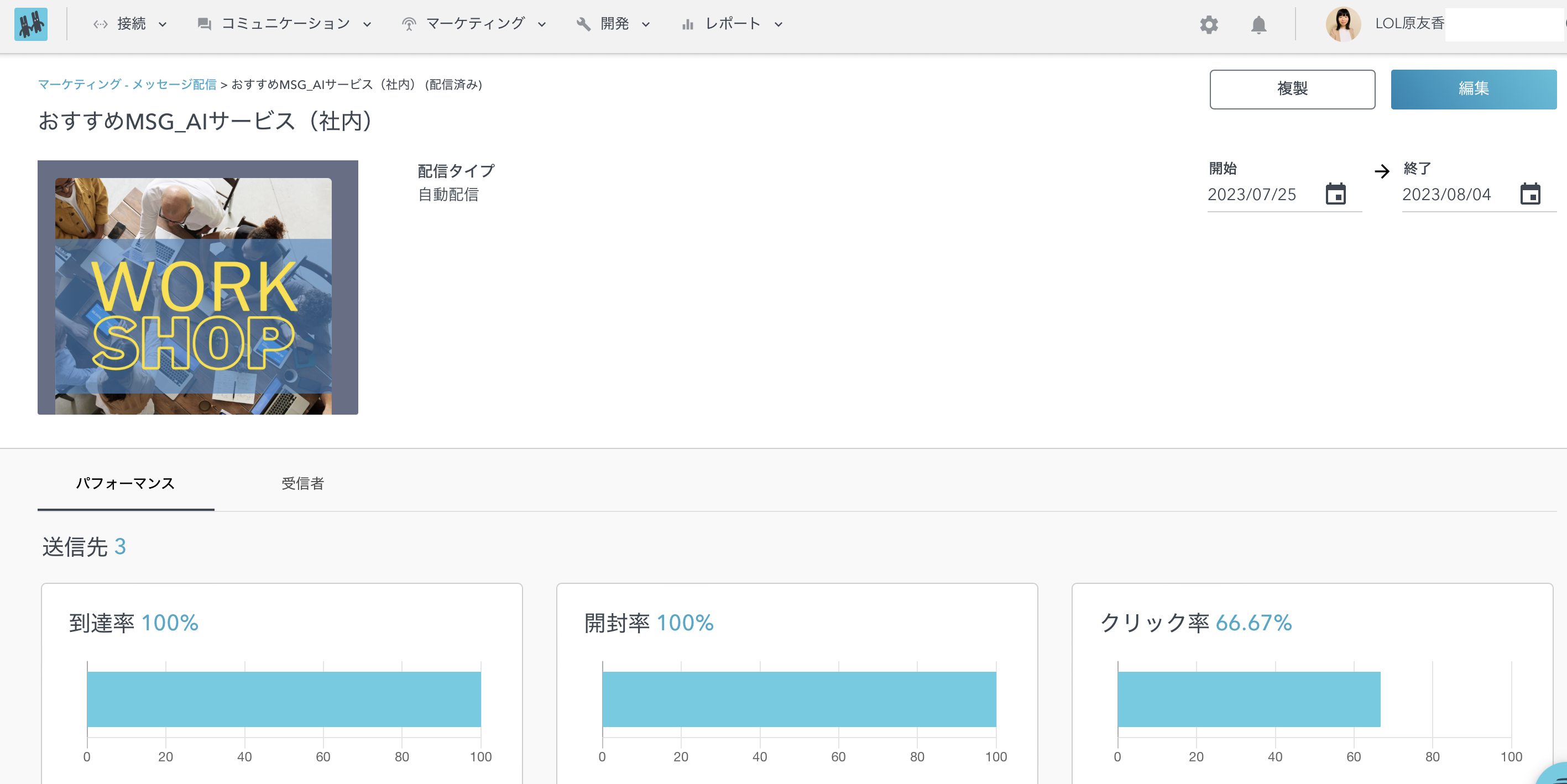
Task: Click the 複製 button
Action: 1292,89
